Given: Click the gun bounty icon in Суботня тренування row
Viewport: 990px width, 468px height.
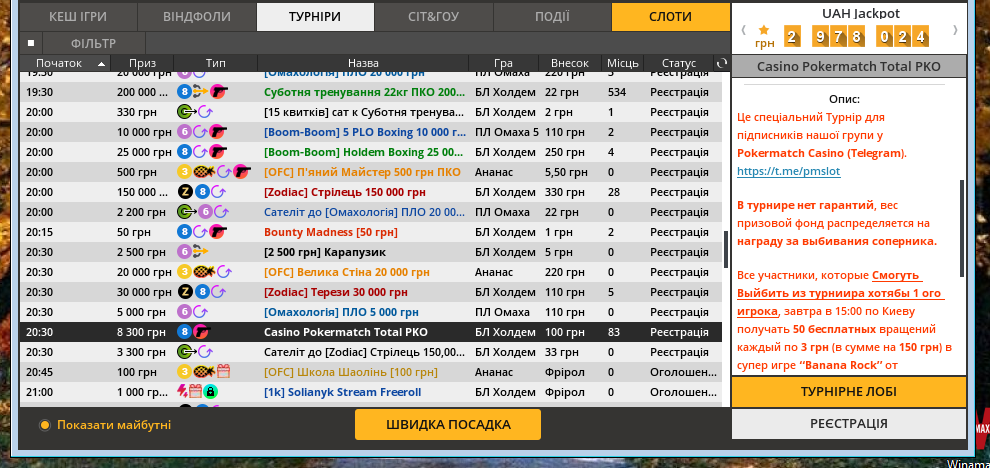Looking at the screenshot, I should click(218, 92).
